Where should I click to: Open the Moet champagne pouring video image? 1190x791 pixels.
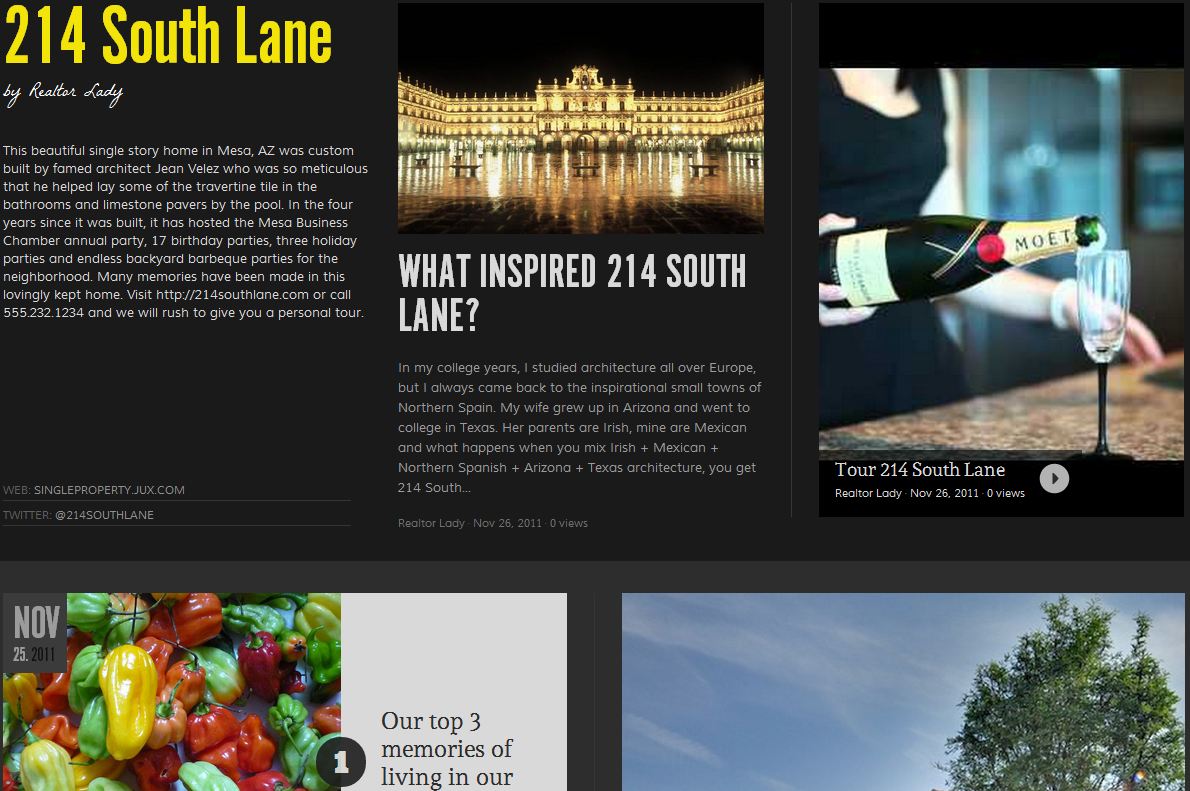click(x=1001, y=264)
